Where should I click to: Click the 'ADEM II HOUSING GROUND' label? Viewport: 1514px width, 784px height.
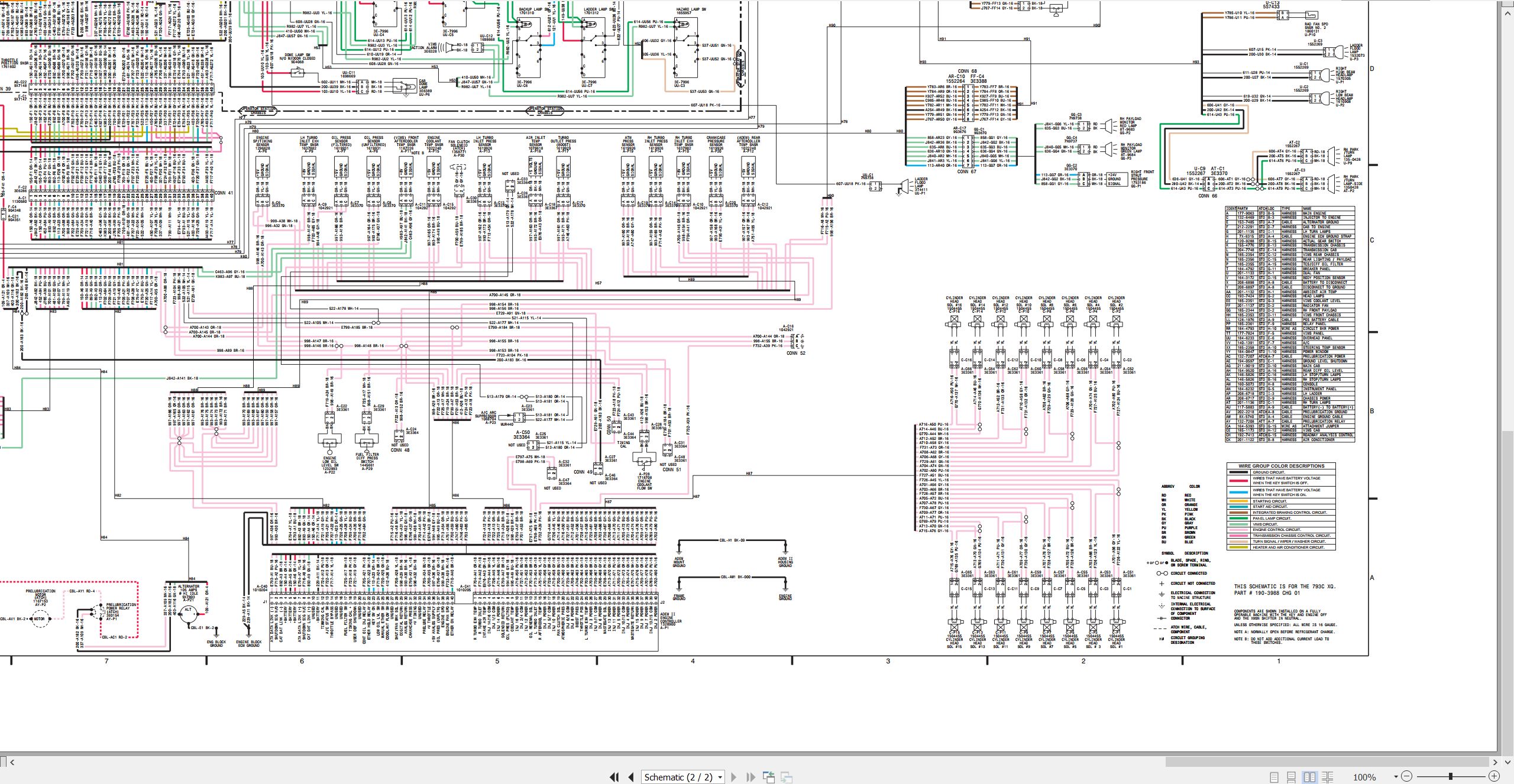785,562
